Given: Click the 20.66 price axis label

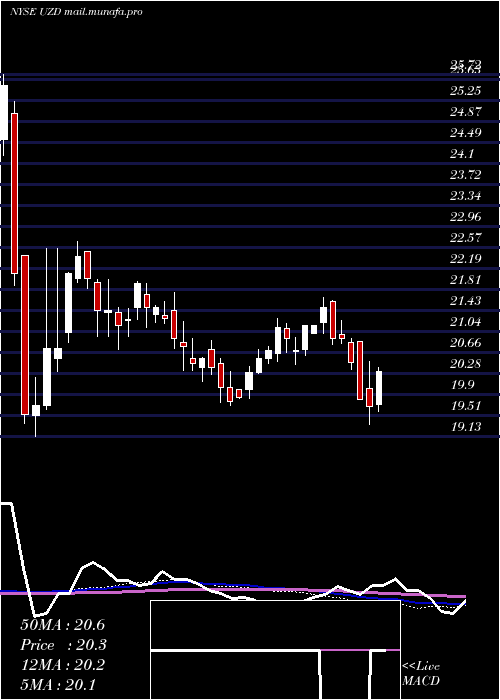Looking at the screenshot, I should [x=466, y=343].
